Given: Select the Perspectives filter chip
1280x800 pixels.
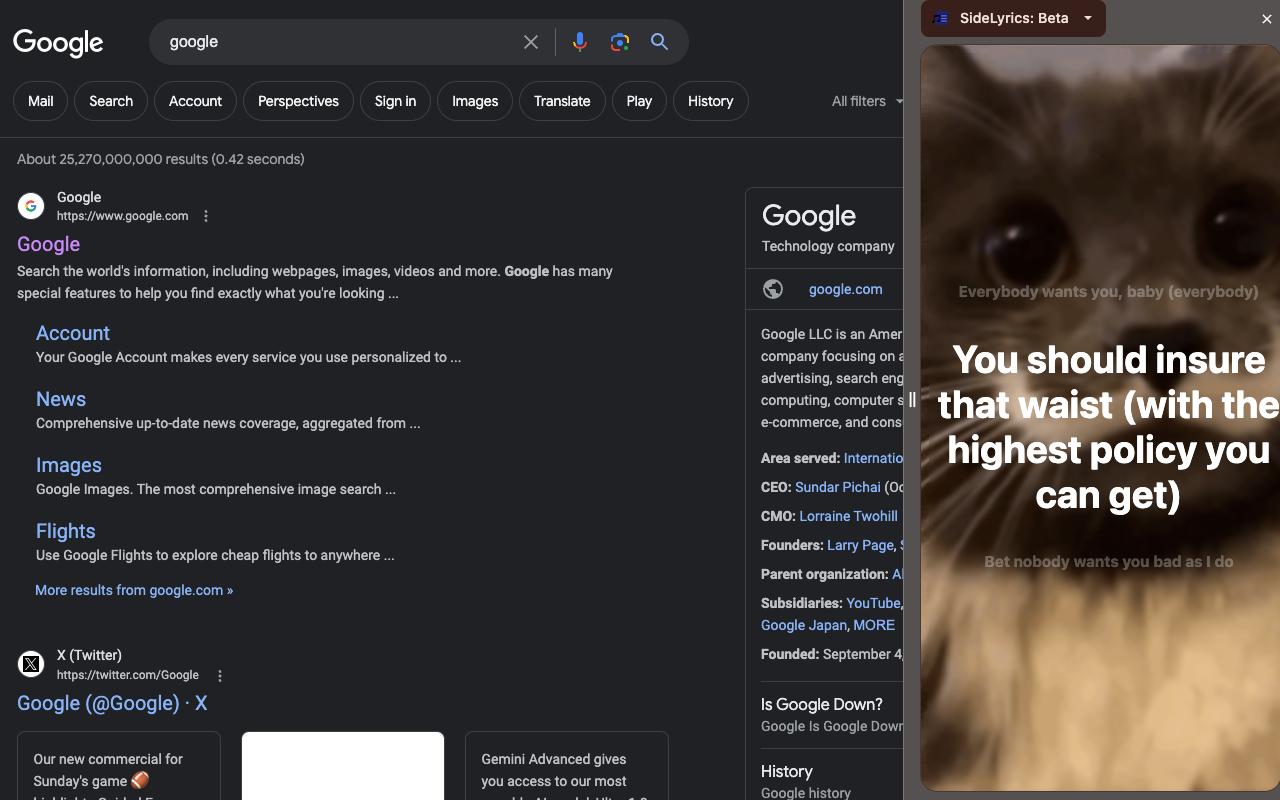Looking at the screenshot, I should (298, 101).
